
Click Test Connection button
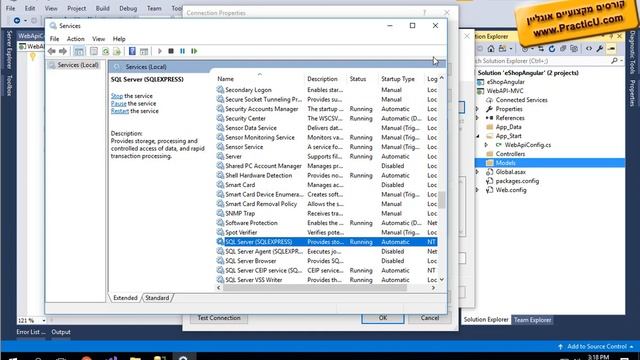pyautogui.click(x=219, y=318)
